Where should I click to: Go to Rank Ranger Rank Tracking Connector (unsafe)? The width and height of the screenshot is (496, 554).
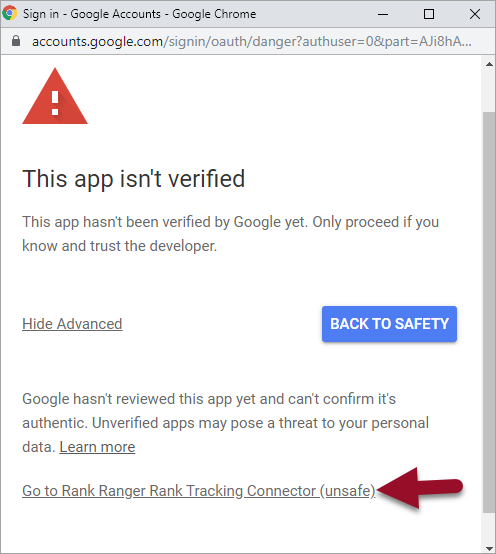pos(199,491)
